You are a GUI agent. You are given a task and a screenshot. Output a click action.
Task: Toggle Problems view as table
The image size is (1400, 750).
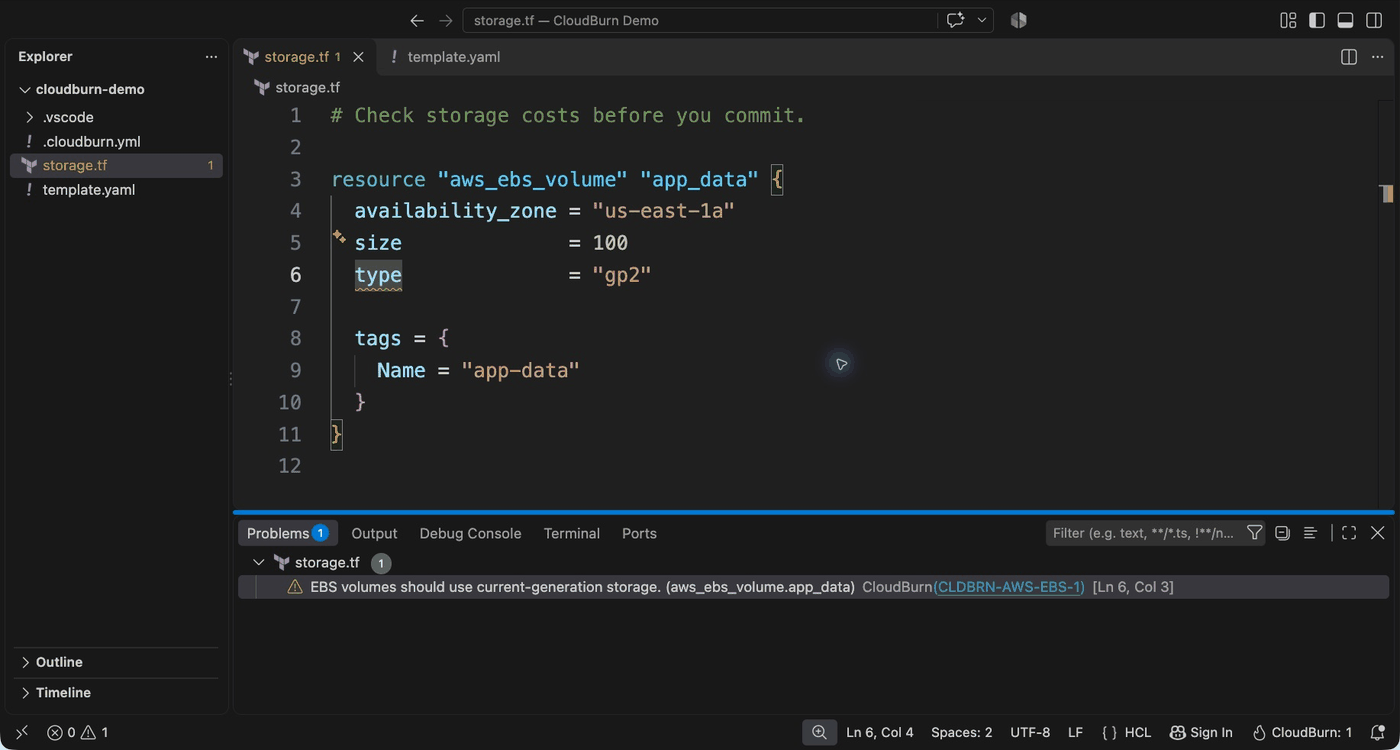[x=1310, y=533]
